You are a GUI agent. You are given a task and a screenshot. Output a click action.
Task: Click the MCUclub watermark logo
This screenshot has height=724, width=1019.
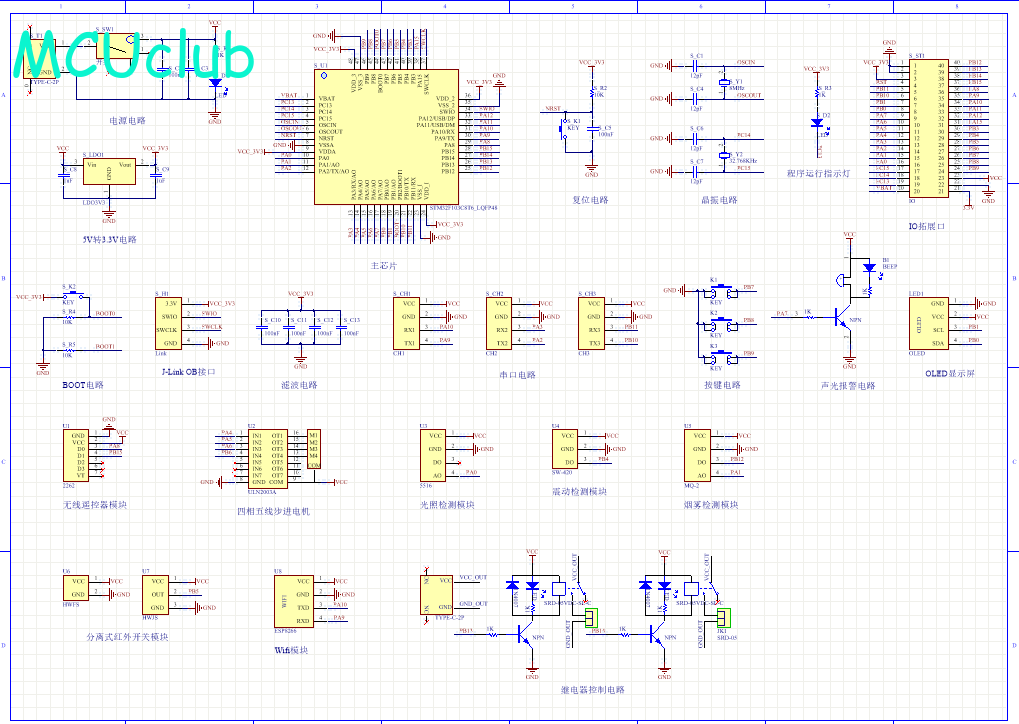133,54
